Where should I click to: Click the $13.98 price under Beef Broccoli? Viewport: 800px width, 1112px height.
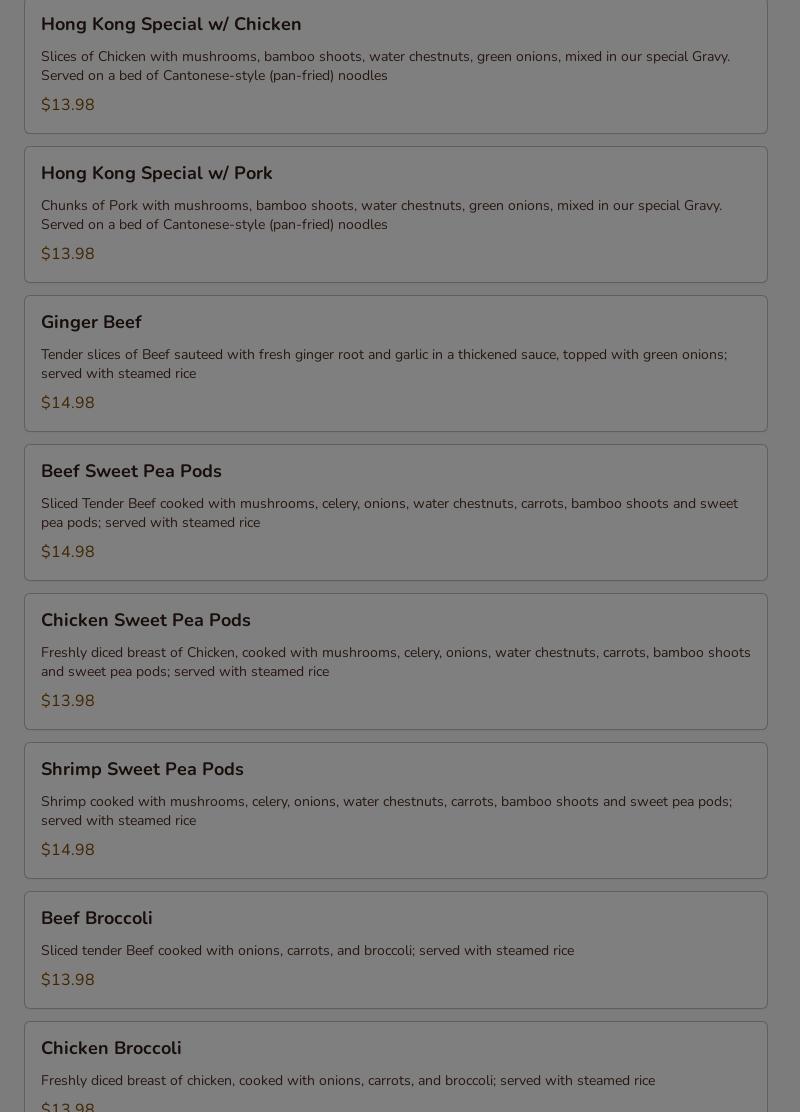[67, 980]
